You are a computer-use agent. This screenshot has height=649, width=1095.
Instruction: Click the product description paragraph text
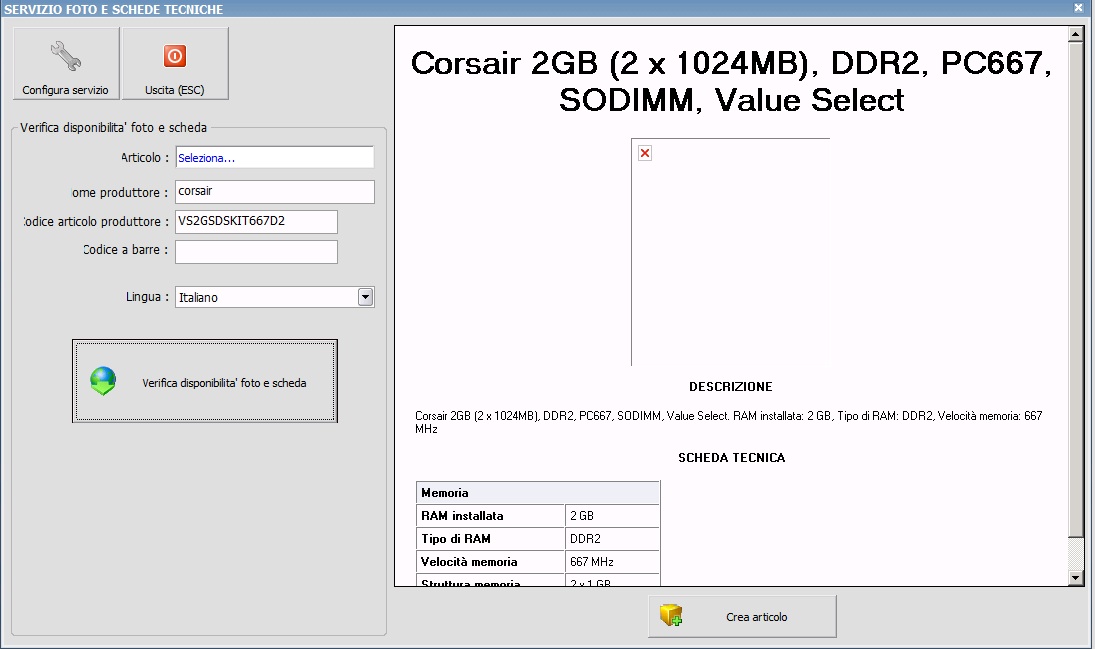[728, 422]
